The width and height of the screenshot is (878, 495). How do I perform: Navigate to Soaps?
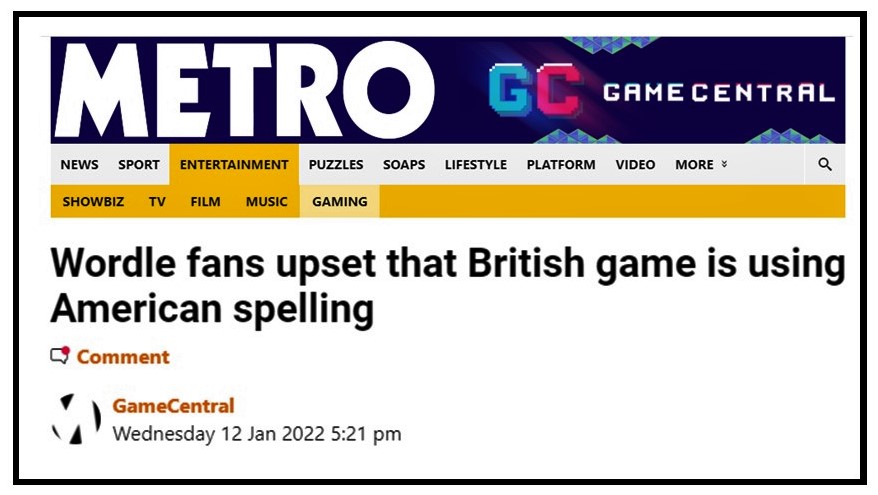click(x=404, y=165)
